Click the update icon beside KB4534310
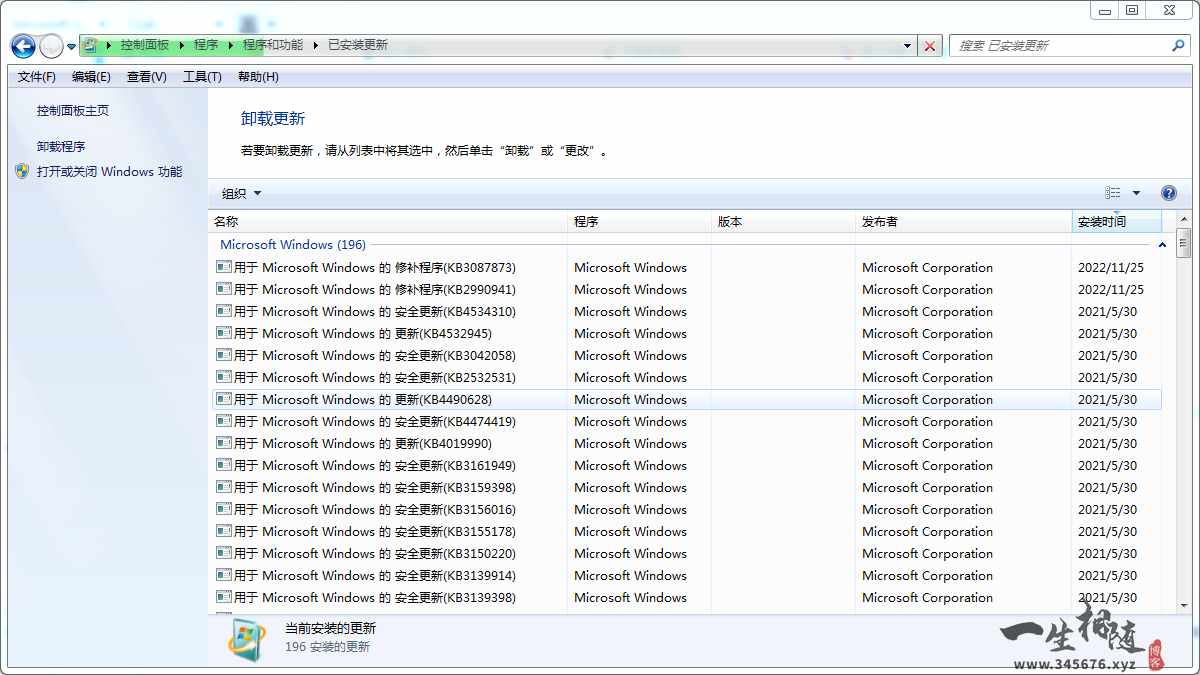Viewport: 1200px width, 675px height. click(x=225, y=311)
